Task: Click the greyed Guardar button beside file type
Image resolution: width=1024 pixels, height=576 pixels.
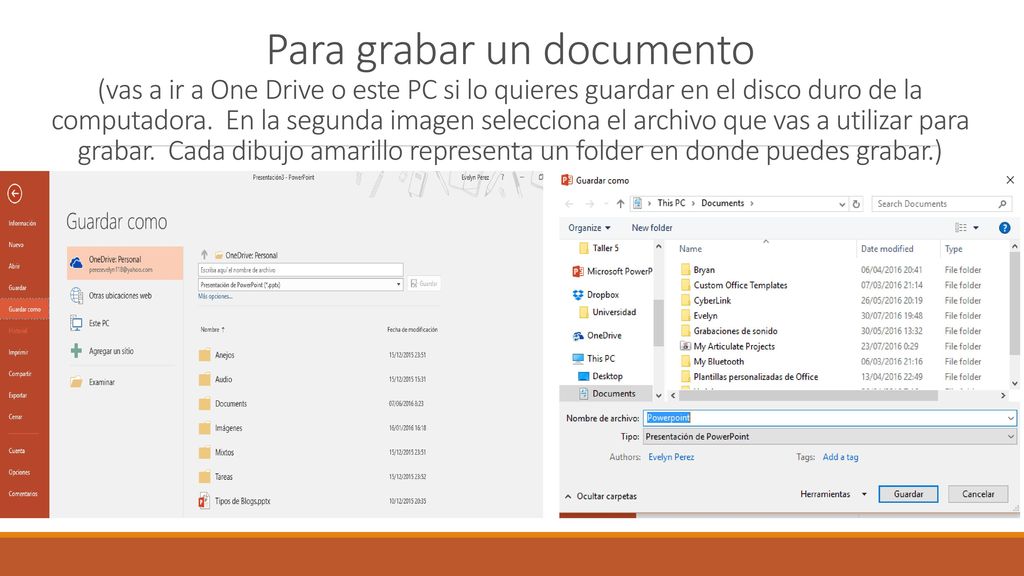Action: tap(424, 283)
